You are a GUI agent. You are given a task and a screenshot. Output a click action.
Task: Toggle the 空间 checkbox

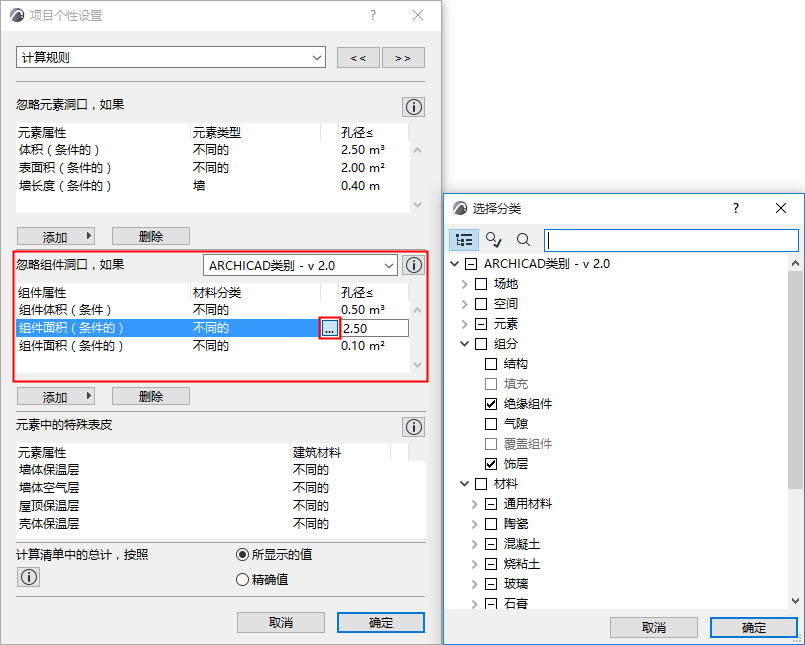click(x=481, y=304)
